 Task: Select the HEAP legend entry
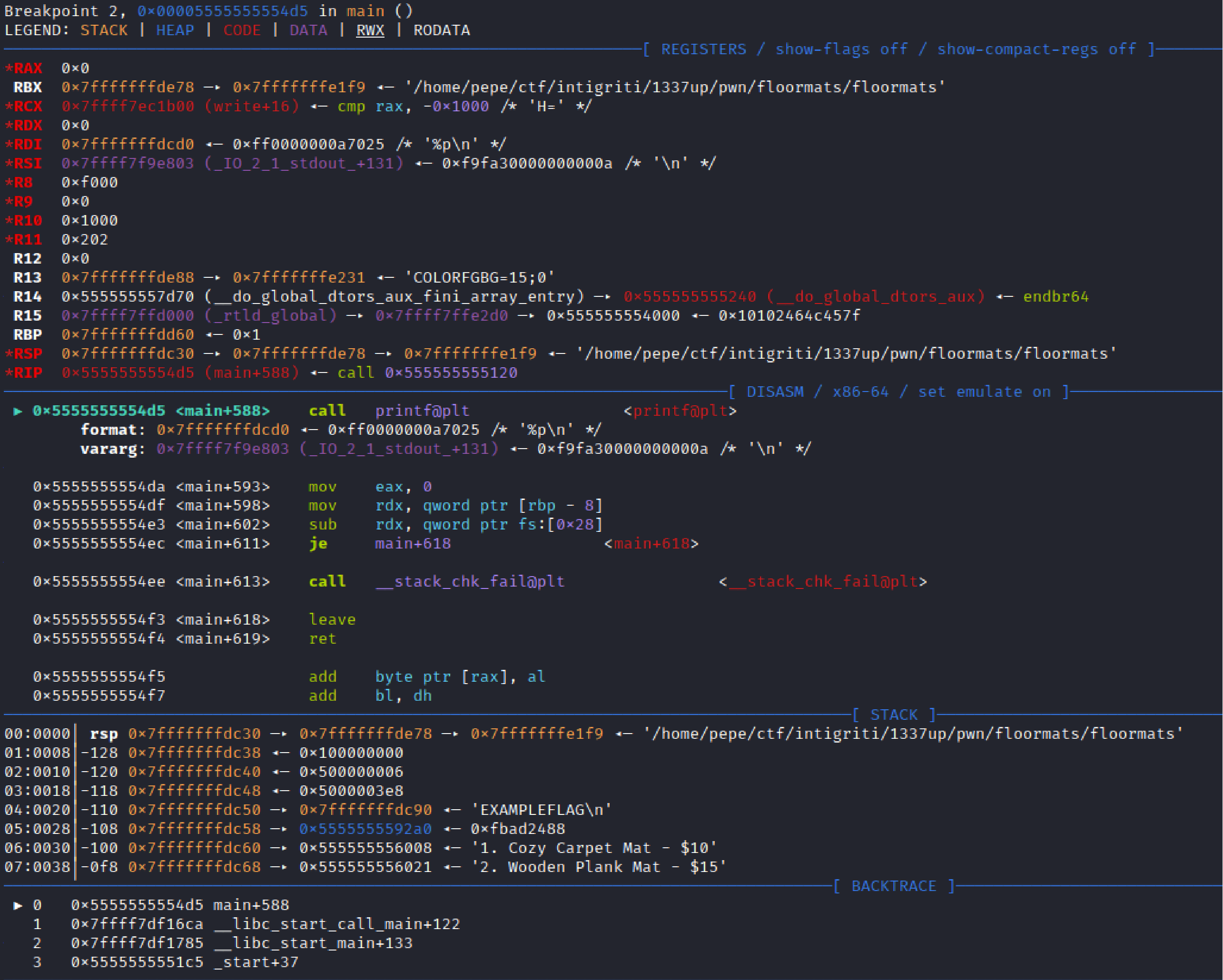coord(175,30)
